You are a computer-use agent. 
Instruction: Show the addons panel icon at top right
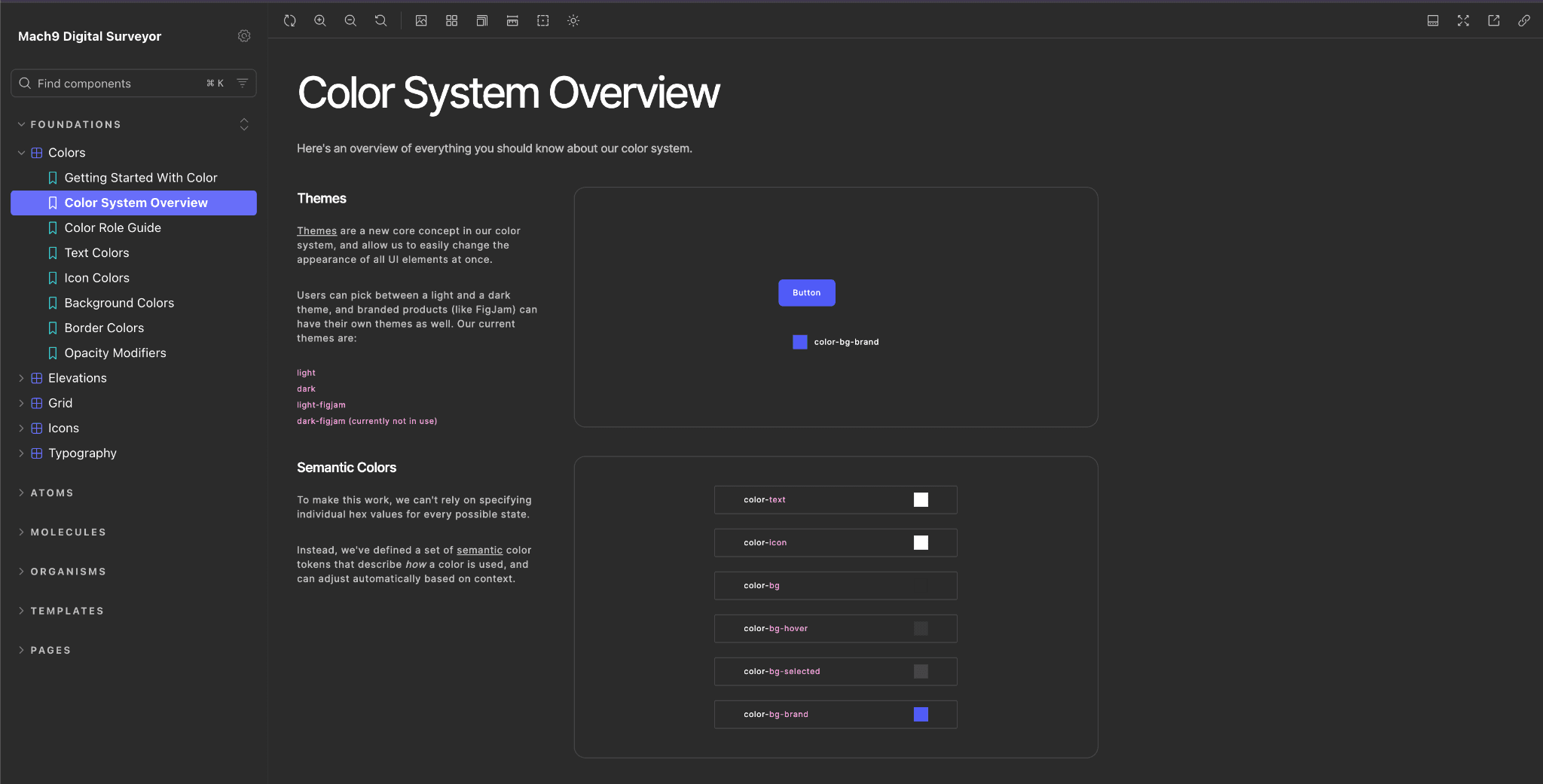point(1433,21)
